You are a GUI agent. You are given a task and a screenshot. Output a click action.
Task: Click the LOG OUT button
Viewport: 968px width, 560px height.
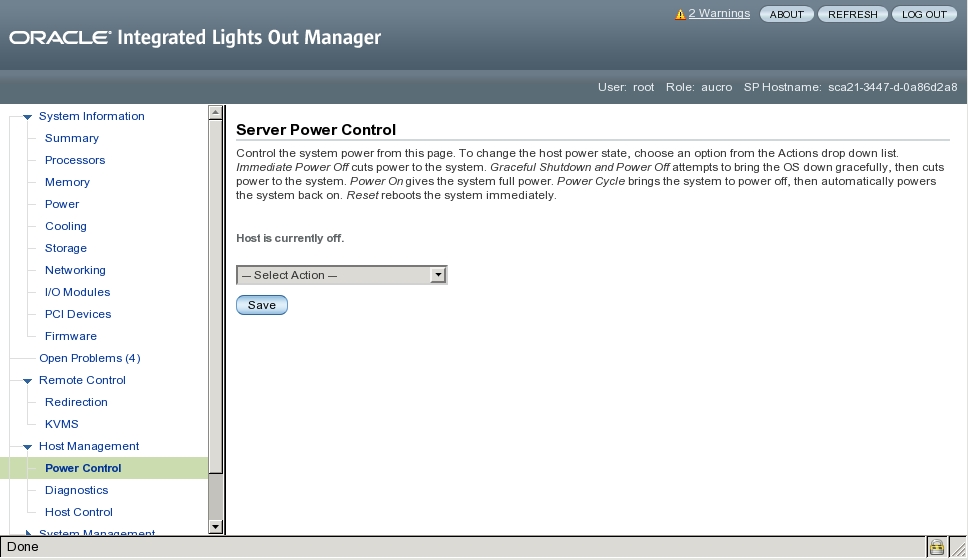(x=924, y=14)
